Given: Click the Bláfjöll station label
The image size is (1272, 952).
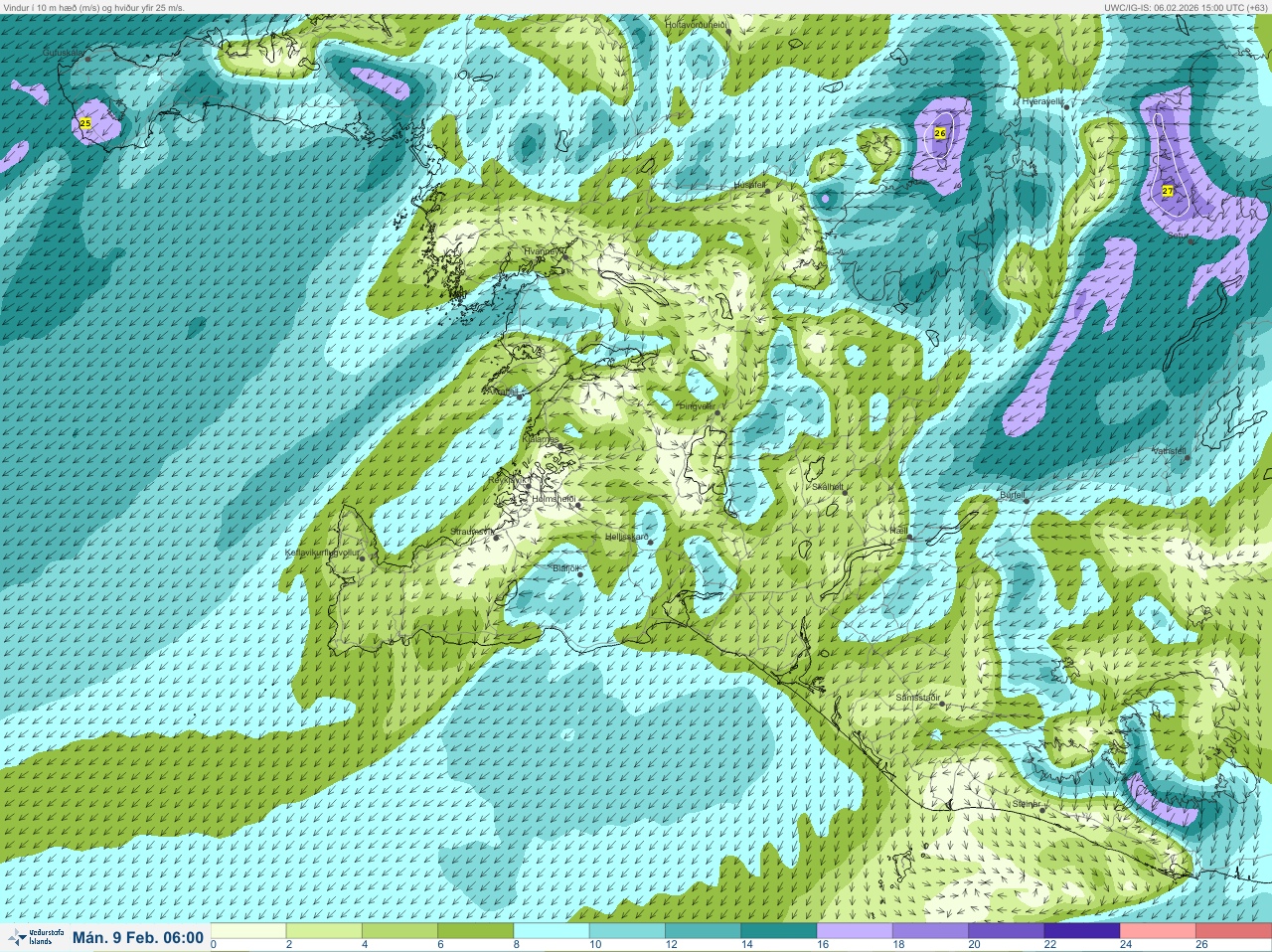Looking at the screenshot, I should (x=565, y=568).
